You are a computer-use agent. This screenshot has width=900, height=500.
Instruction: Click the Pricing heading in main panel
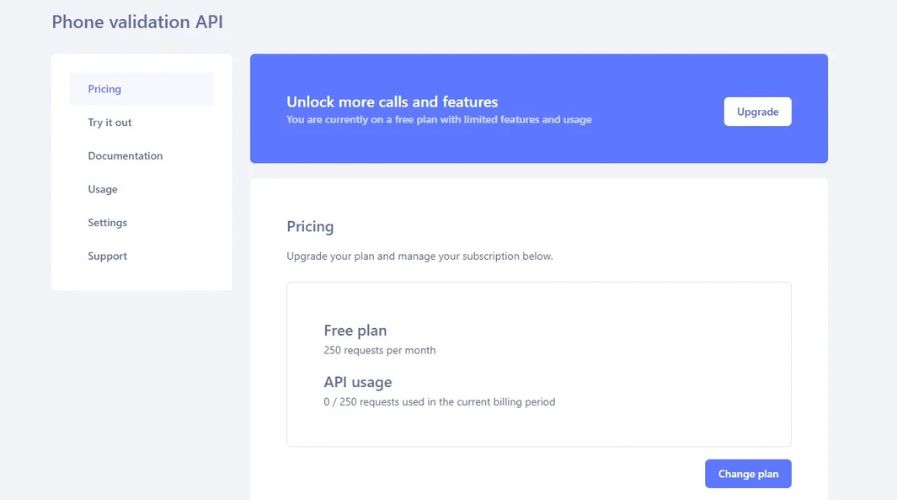click(310, 227)
